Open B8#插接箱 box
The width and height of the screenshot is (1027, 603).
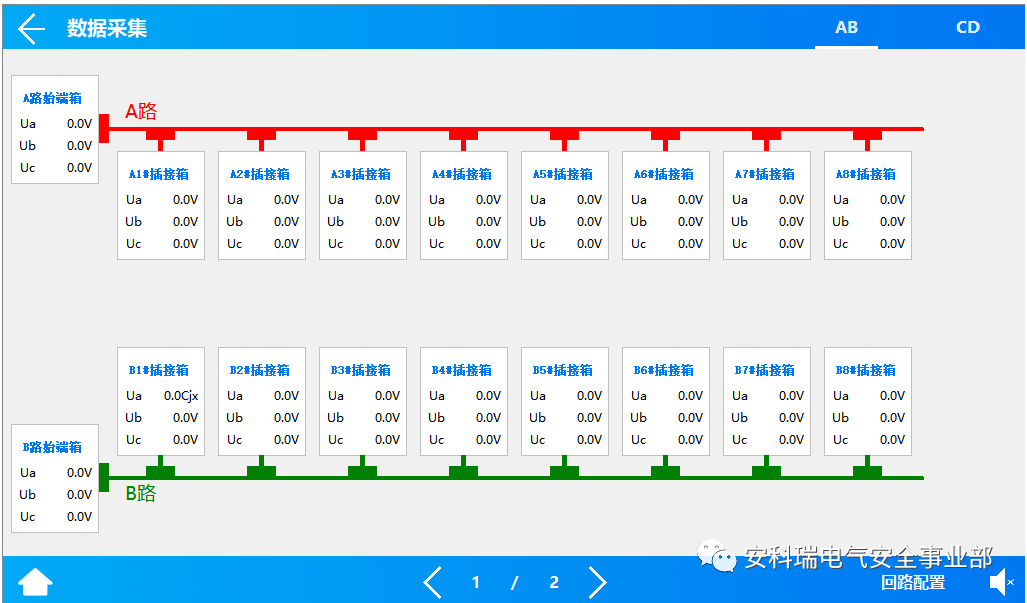pos(868,401)
